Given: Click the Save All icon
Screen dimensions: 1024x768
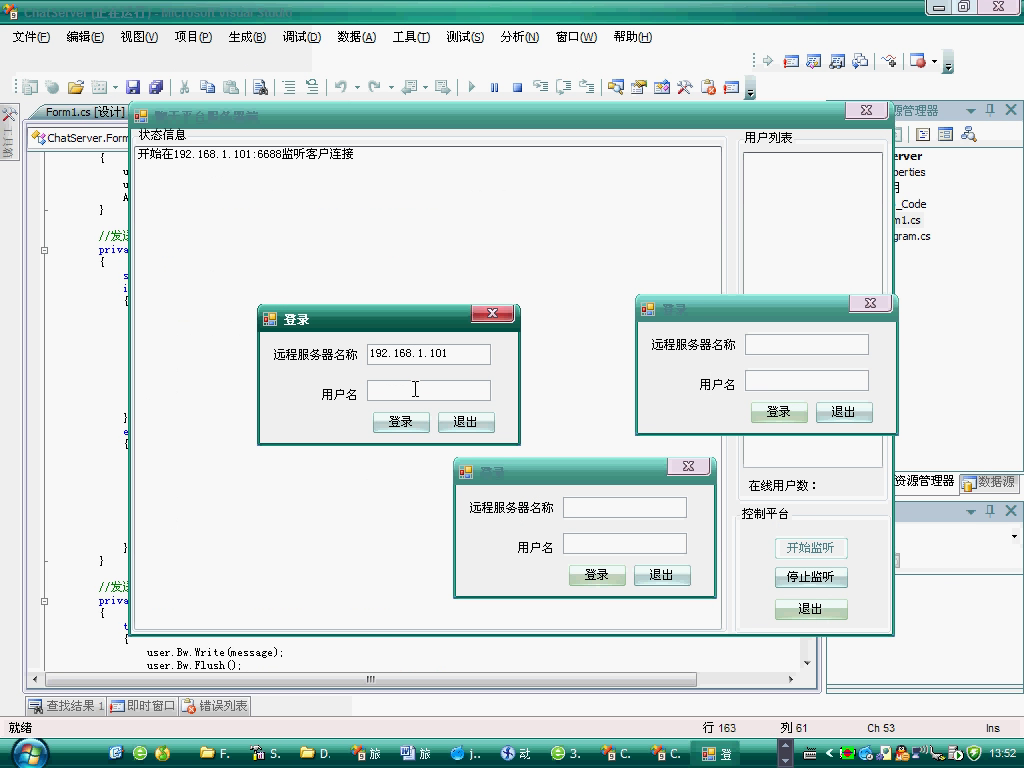Looking at the screenshot, I should click(x=156, y=87).
